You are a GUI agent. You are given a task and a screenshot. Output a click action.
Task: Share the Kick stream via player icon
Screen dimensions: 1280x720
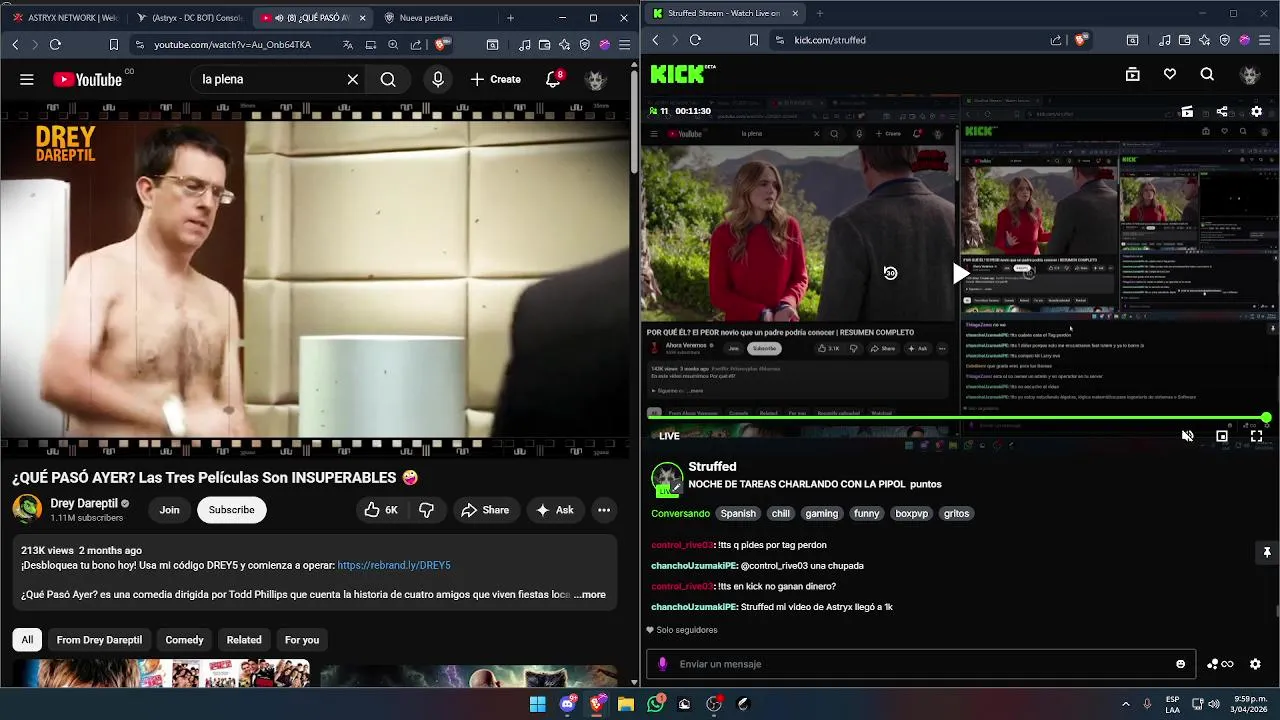[1222, 111]
